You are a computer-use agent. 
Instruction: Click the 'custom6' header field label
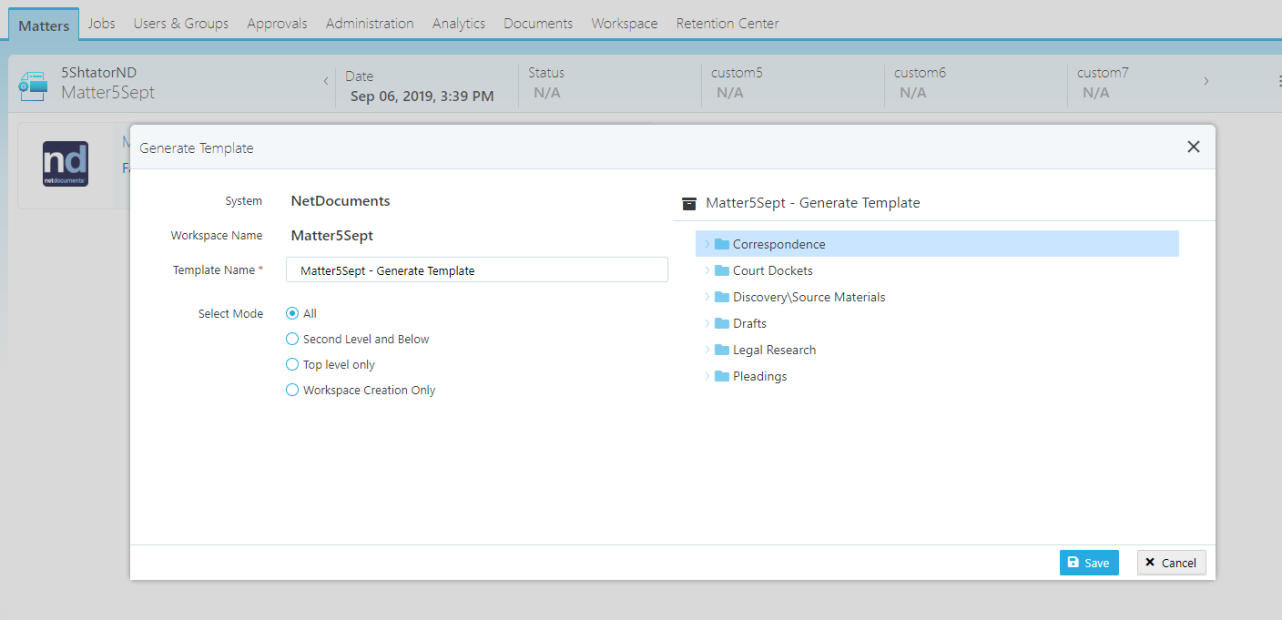click(x=920, y=73)
